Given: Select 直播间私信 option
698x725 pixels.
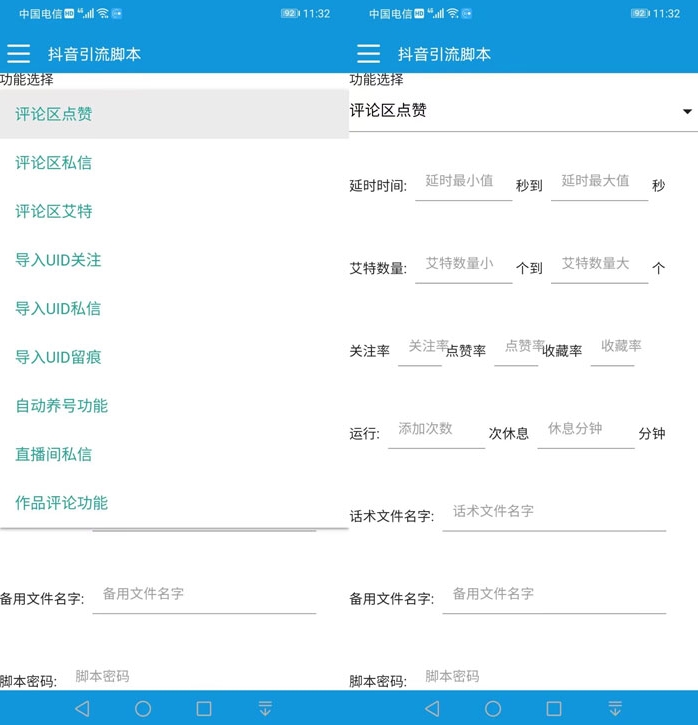Looking at the screenshot, I should click(x=174, y=454).
